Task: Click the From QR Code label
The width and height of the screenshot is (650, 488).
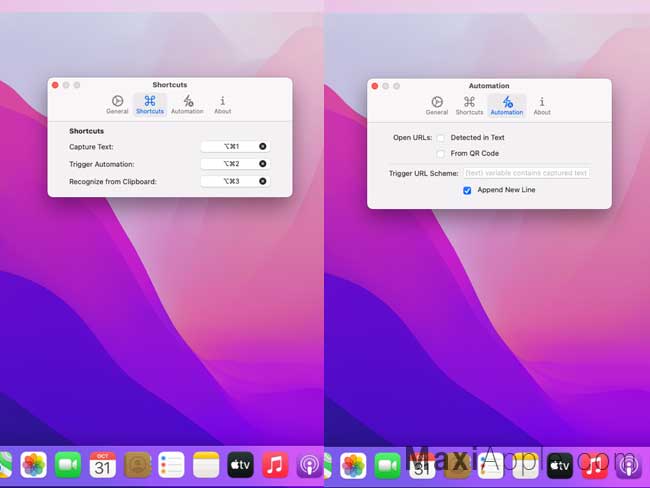Action: pyautogui.click(x=475, y=153)
